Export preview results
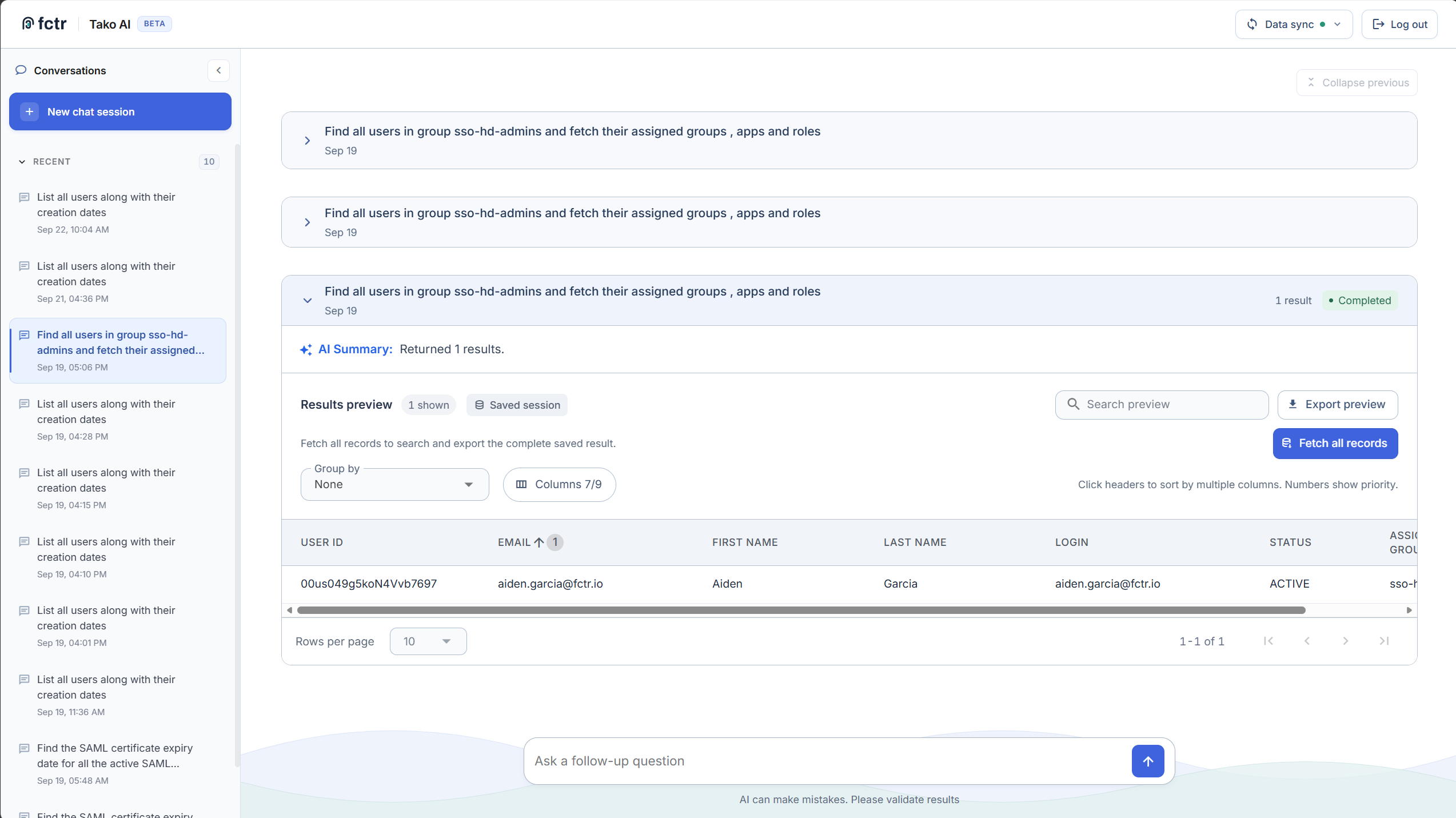This screenshot has width=1456, height=818. coord(1338,405)
